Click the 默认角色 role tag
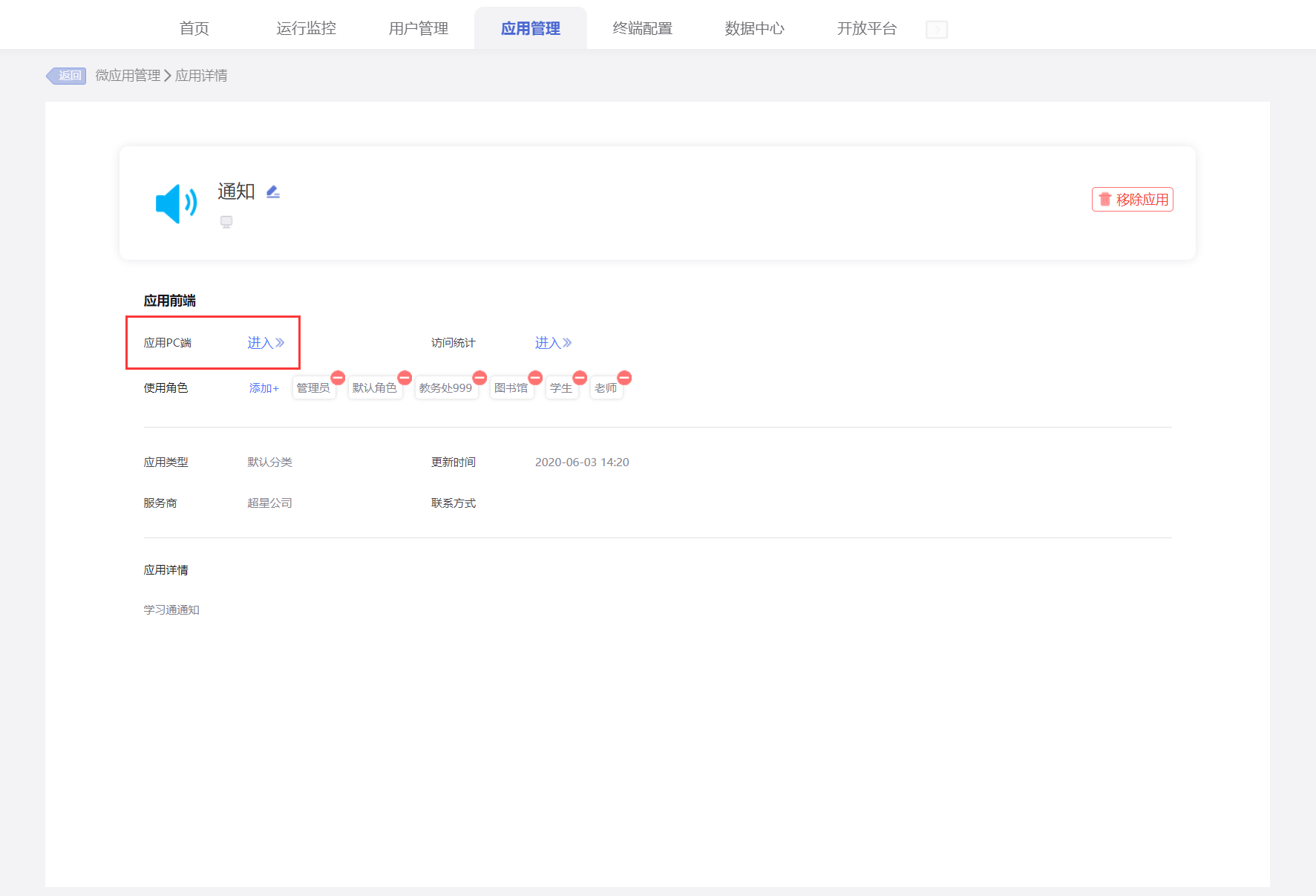 coord(375,388)
